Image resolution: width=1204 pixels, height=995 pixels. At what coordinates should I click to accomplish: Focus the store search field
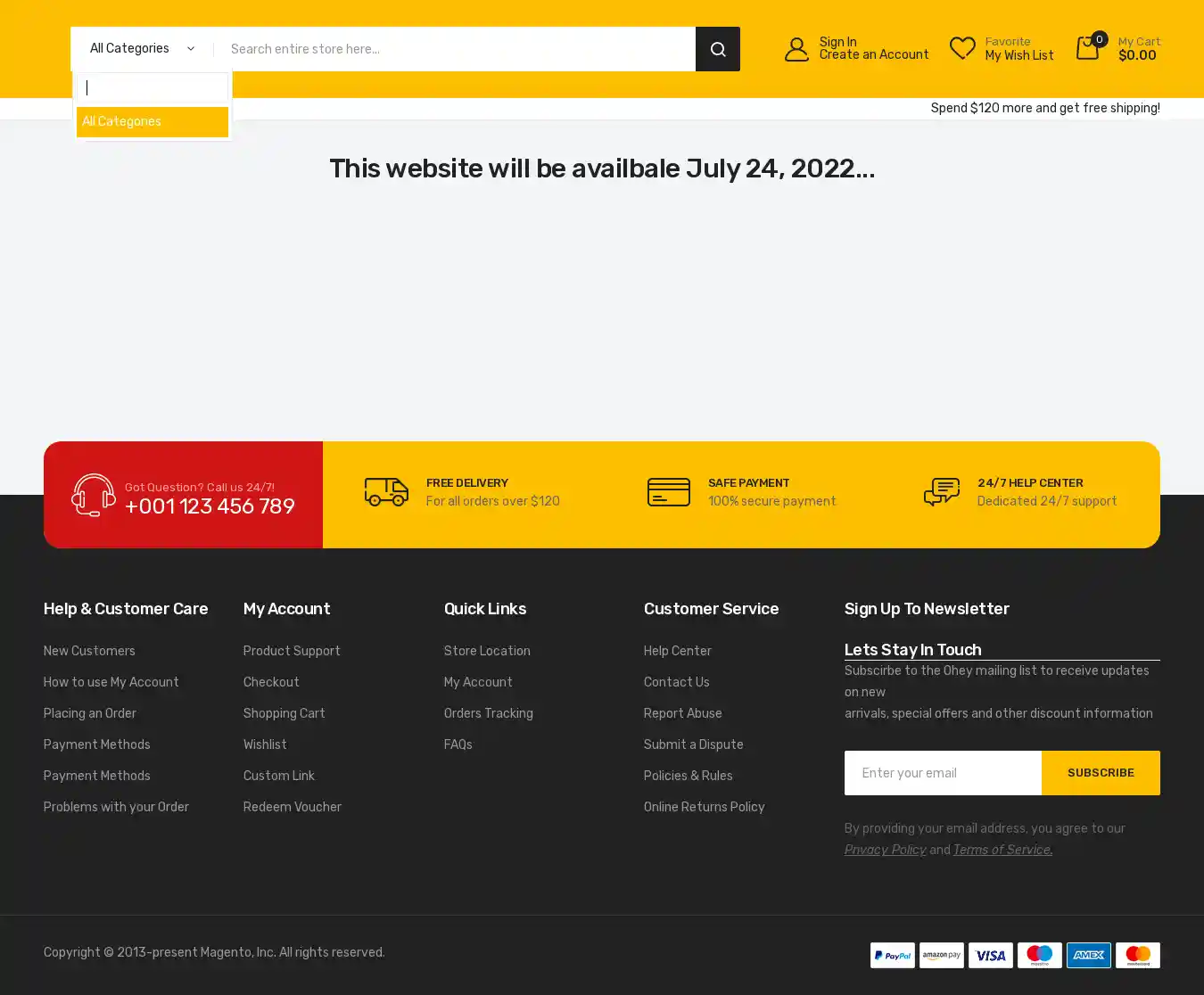pyautogui.click(x=455, y=49)
